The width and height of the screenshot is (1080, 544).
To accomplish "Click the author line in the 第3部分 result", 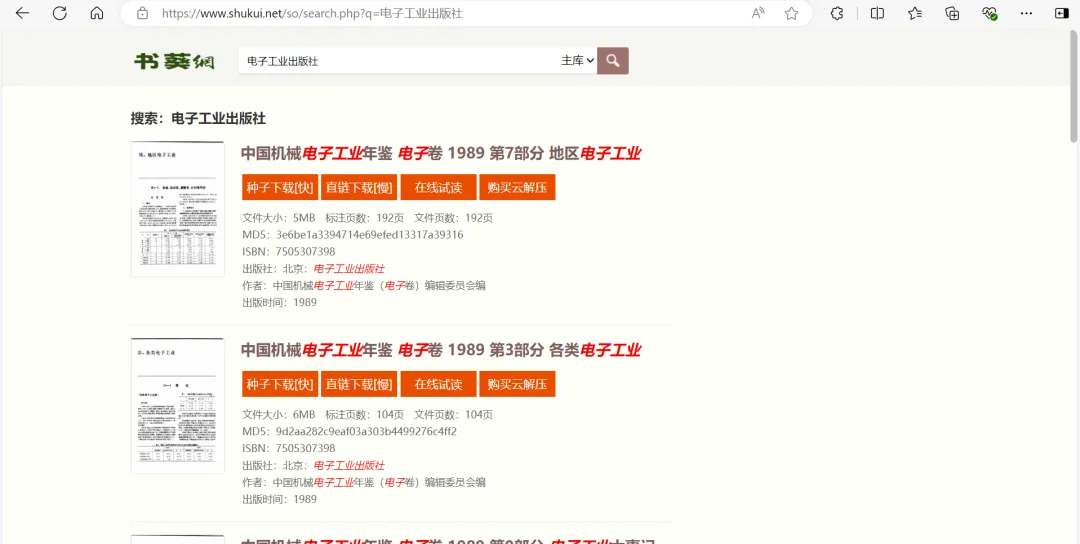I will coord(364,482).
